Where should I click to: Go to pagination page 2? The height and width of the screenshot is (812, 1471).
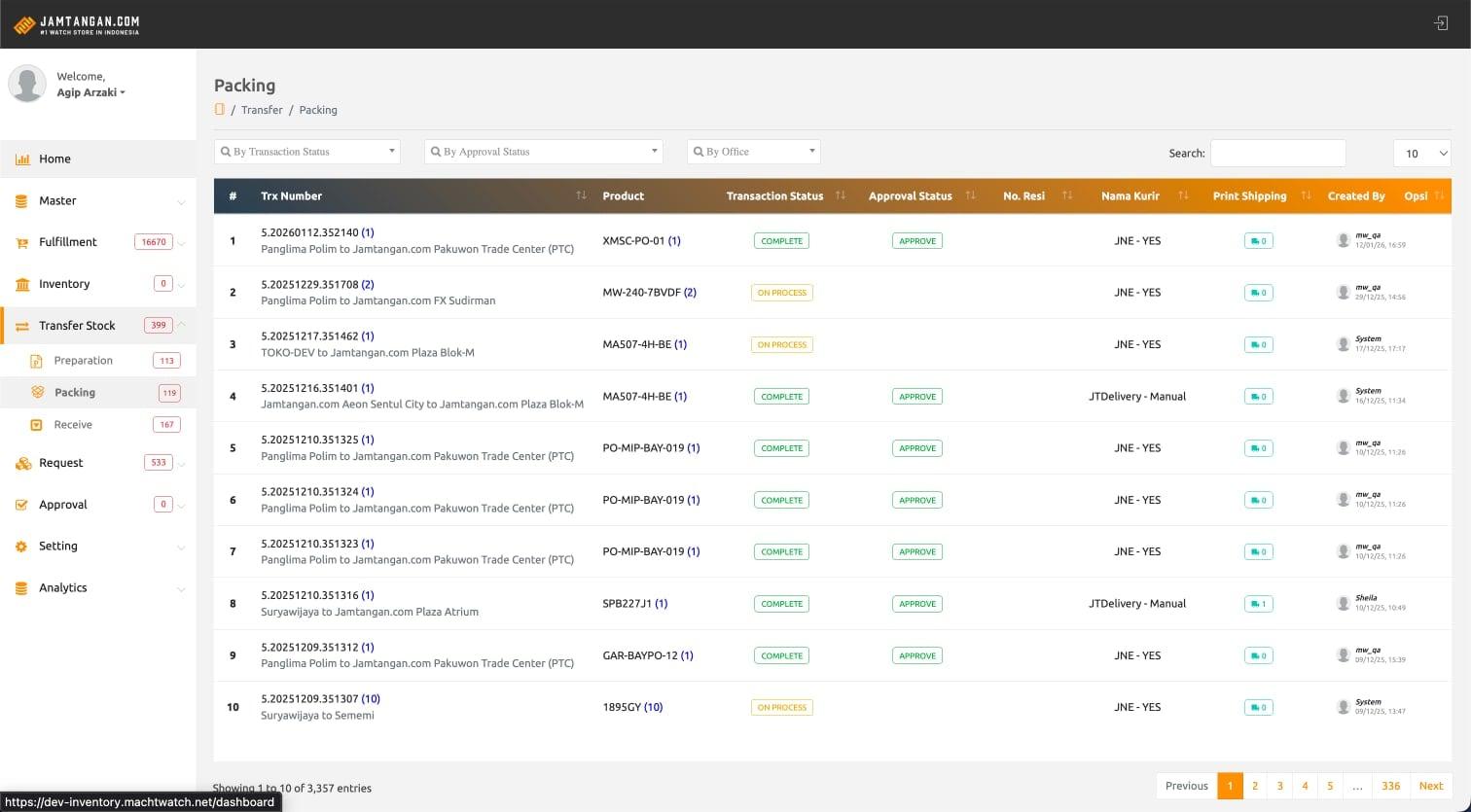(x=1255, y=786)
